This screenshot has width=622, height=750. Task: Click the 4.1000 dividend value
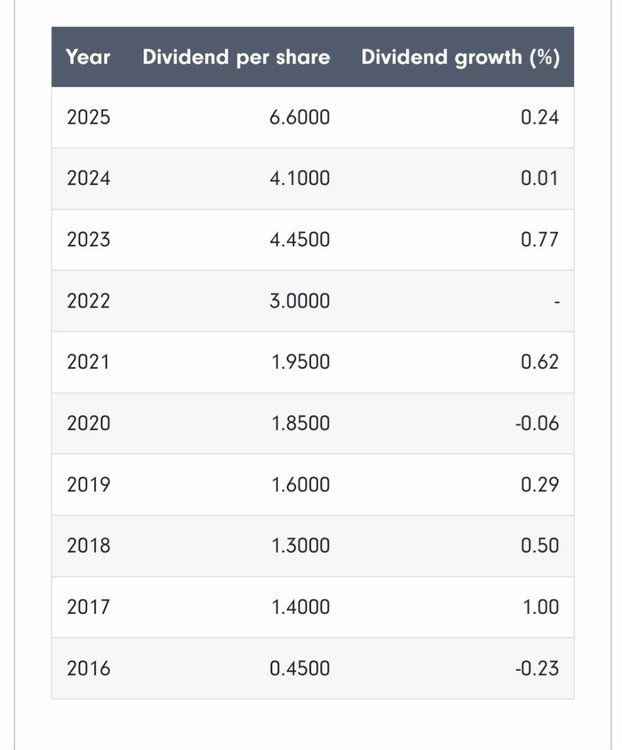pos(299,179)
